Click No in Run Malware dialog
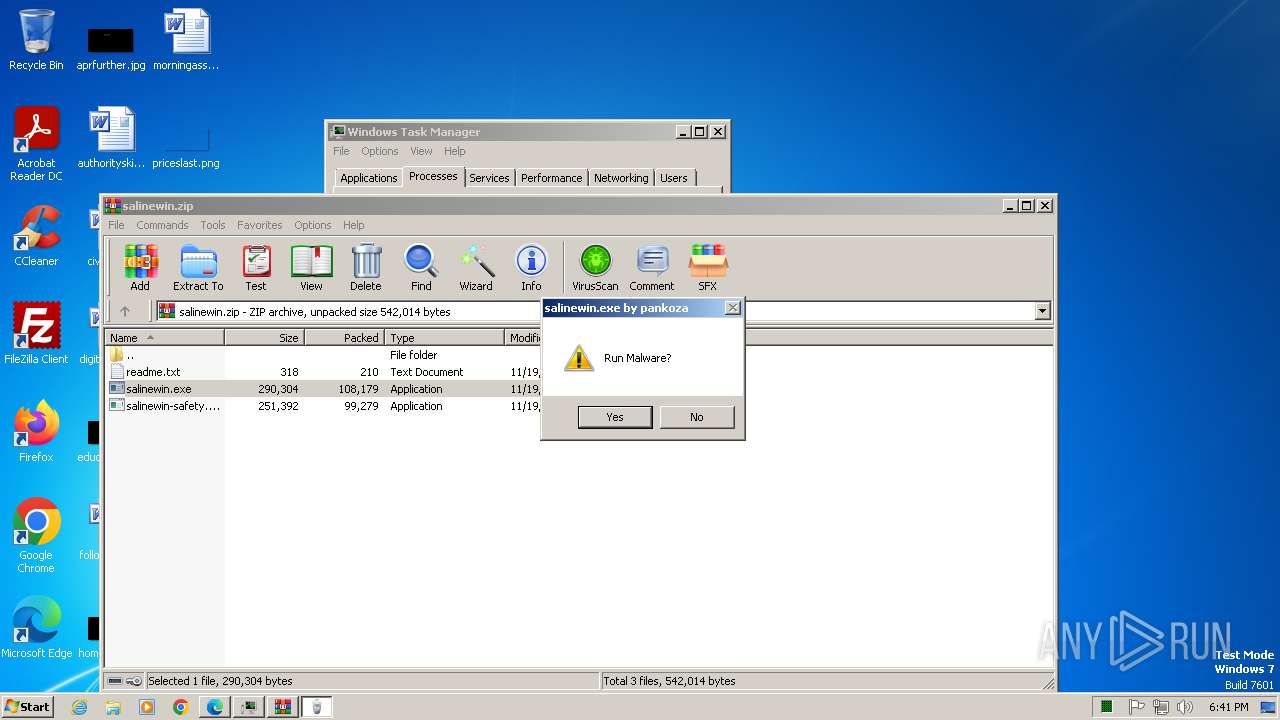This screenshot has width=1280, height=720. tap(697, 417)
